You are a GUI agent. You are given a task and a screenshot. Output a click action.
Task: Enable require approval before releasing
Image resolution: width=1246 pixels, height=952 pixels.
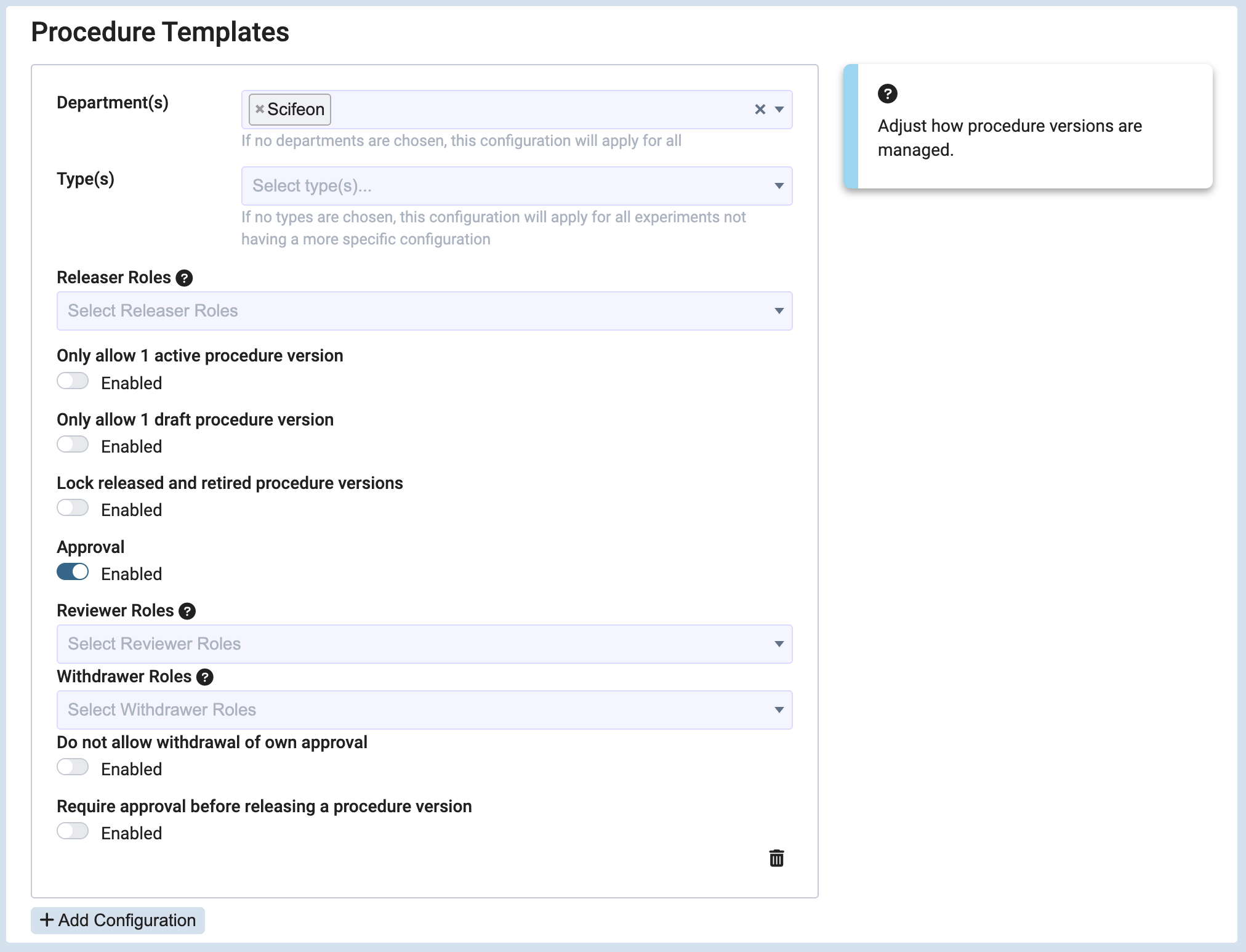pyautogui.click(x=73, y=831)
